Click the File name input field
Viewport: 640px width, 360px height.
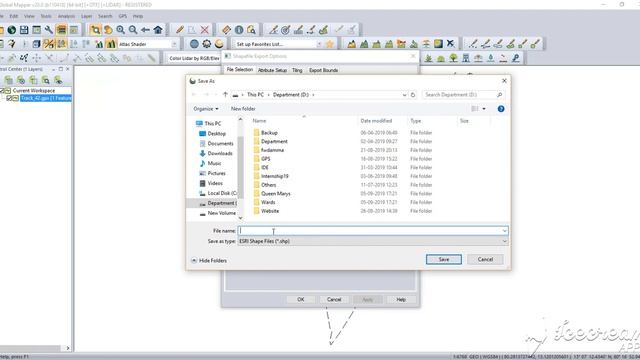point(373,231)
